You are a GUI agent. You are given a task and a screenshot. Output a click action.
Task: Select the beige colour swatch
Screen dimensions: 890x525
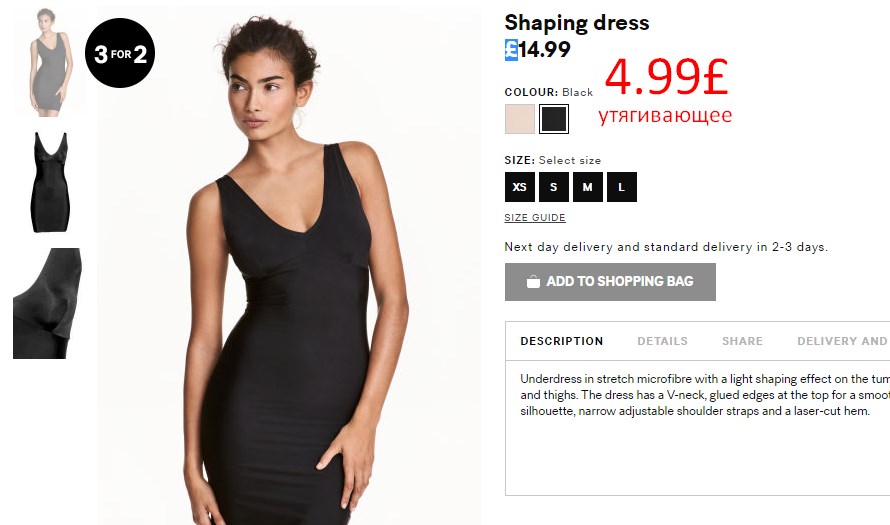click(x=520, y=119)
